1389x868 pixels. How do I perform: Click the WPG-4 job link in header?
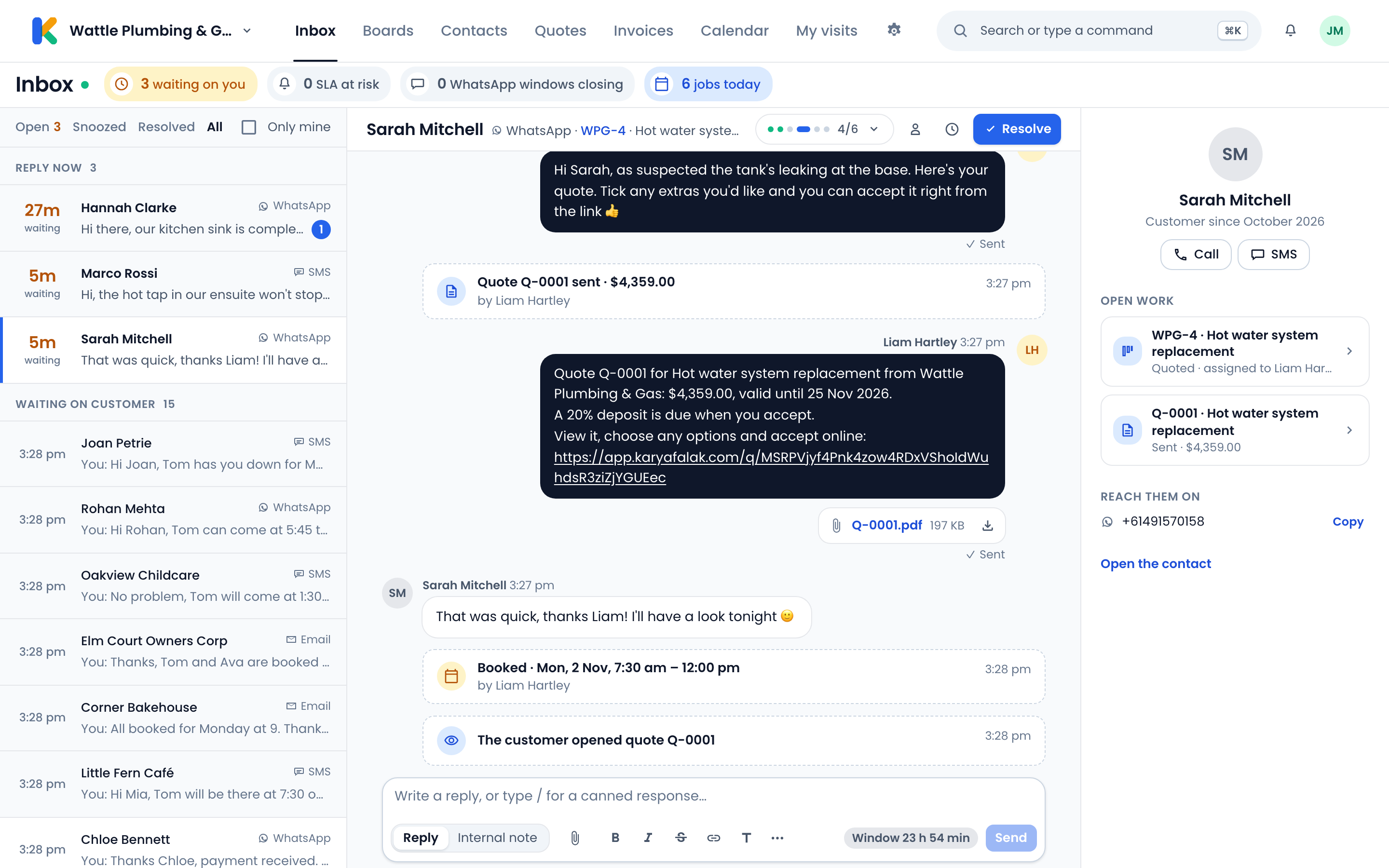[603, 130]
